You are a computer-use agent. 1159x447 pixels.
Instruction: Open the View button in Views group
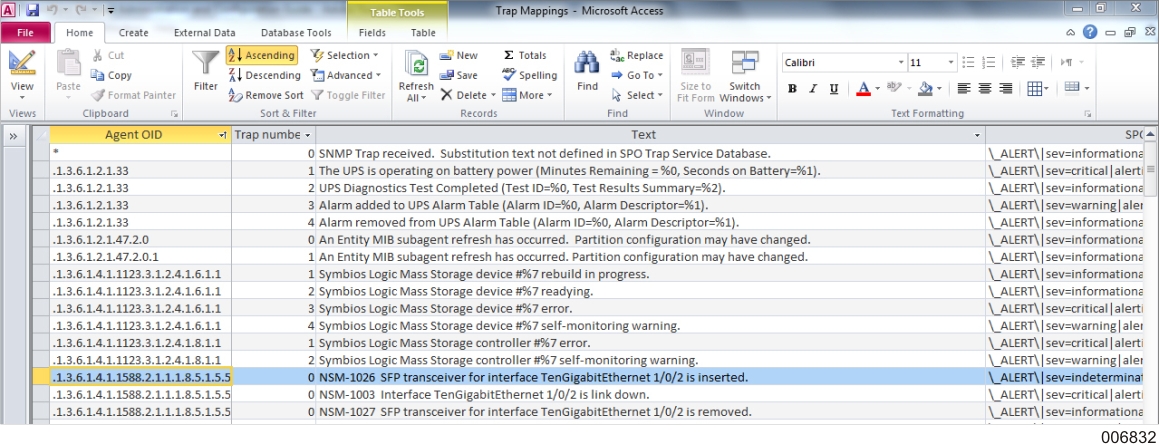(x=22, y=74)
